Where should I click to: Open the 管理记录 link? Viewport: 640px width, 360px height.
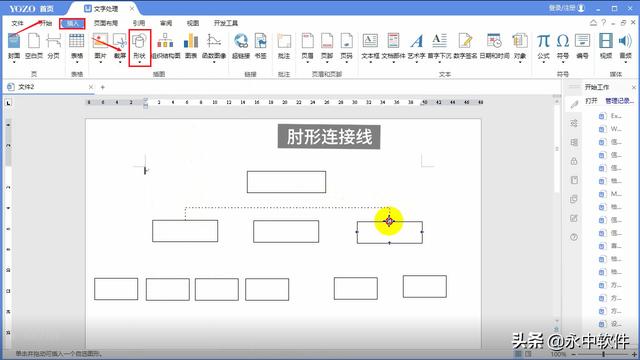point(619,101)
